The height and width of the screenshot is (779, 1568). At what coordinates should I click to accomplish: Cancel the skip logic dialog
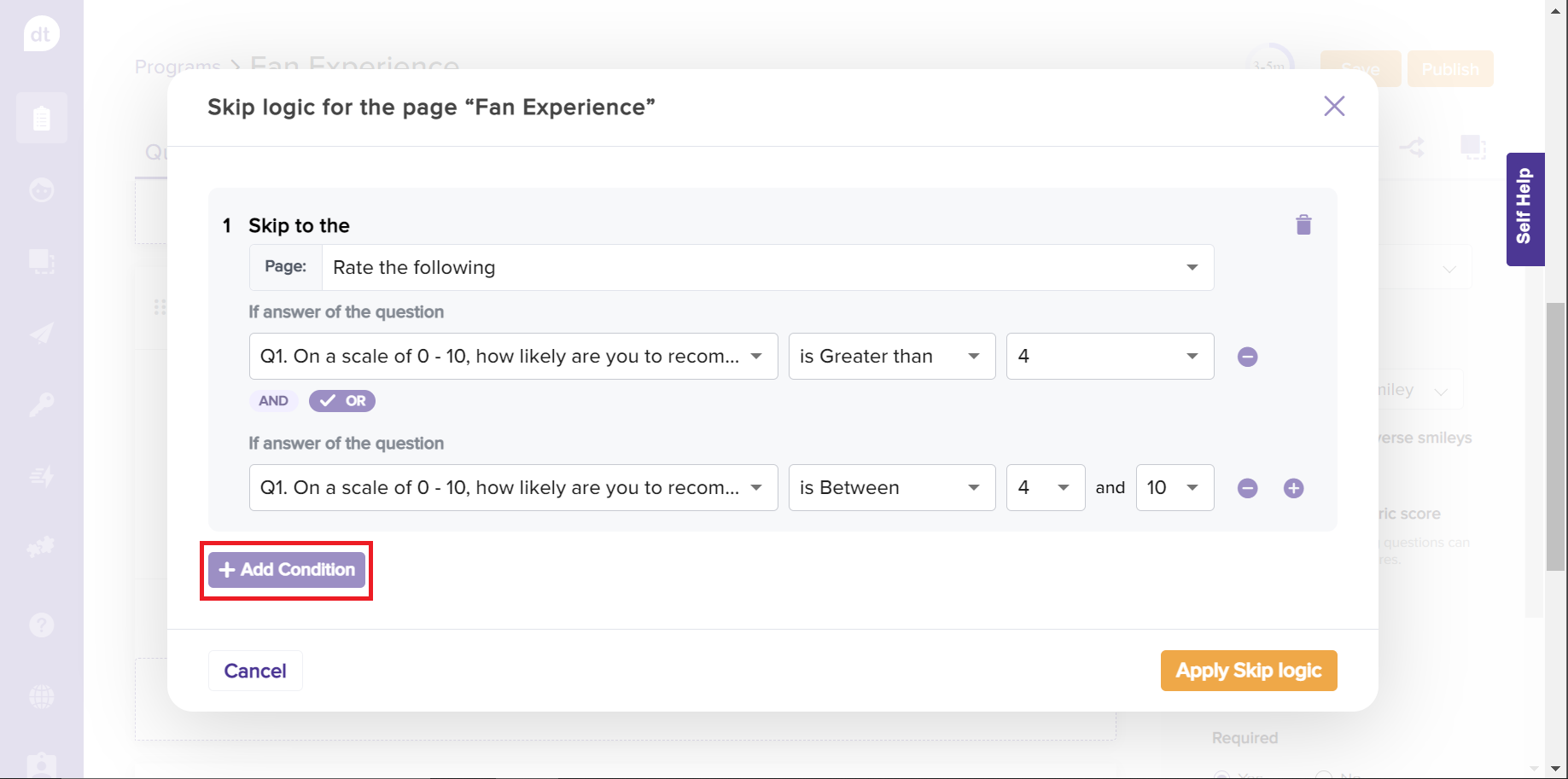[255, 671]
